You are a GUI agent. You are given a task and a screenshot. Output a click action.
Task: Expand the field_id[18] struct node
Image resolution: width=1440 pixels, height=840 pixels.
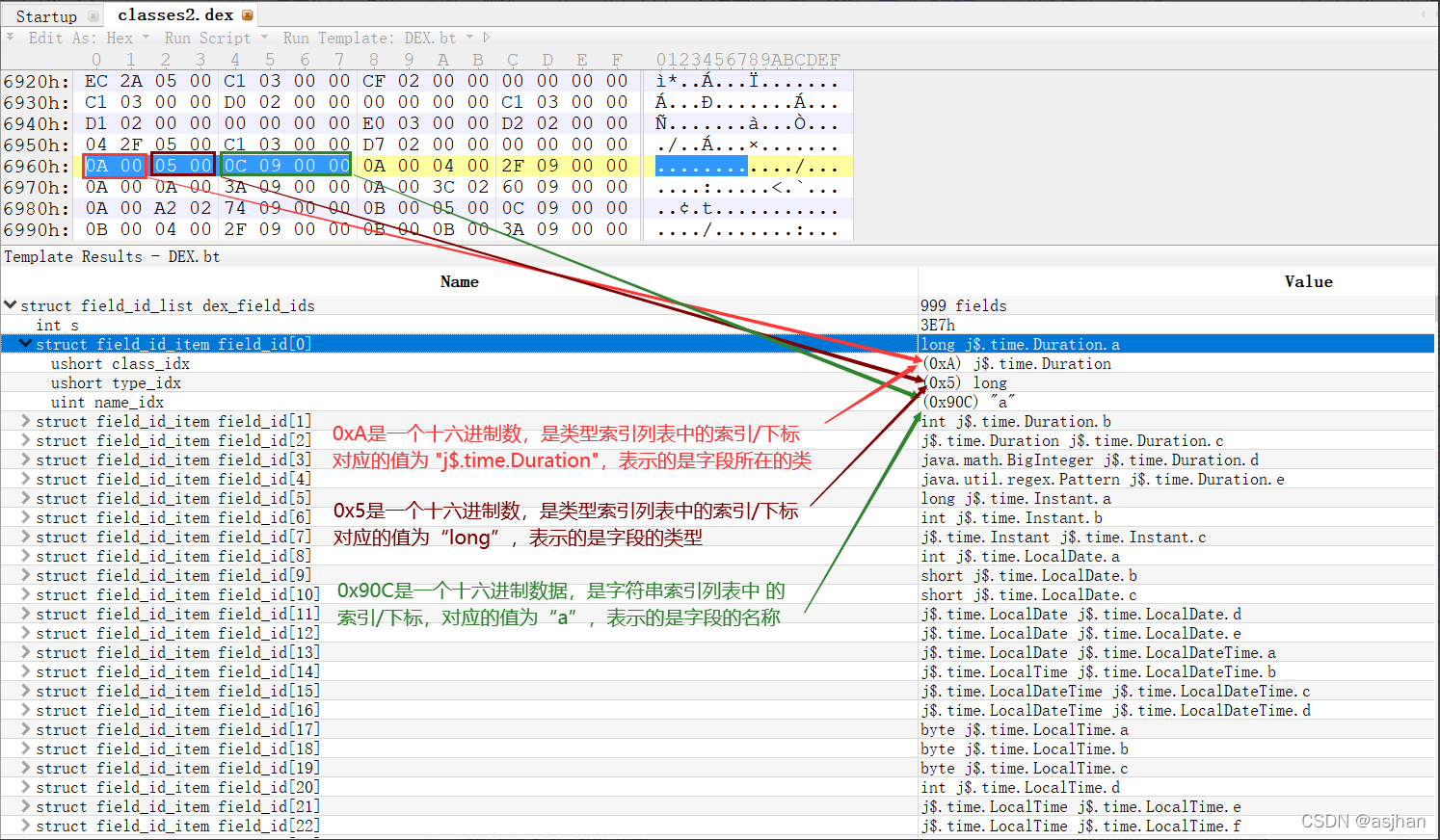(26, 748)
